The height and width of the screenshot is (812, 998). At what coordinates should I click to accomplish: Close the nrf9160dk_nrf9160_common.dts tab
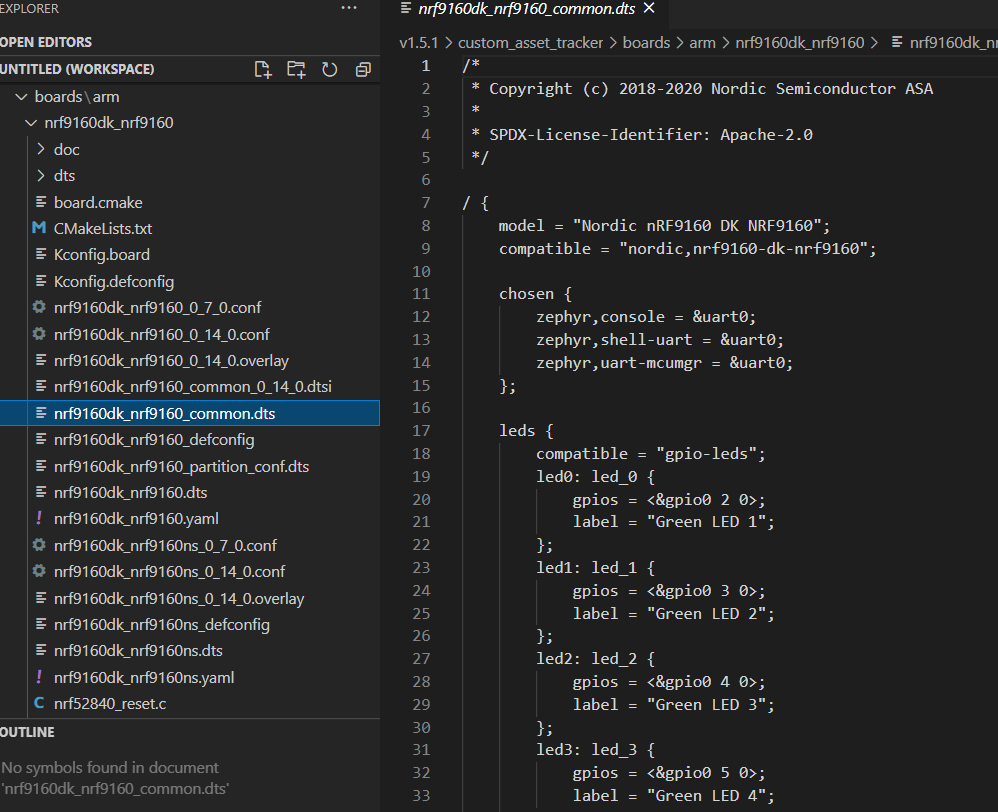(x=648, y=9)
